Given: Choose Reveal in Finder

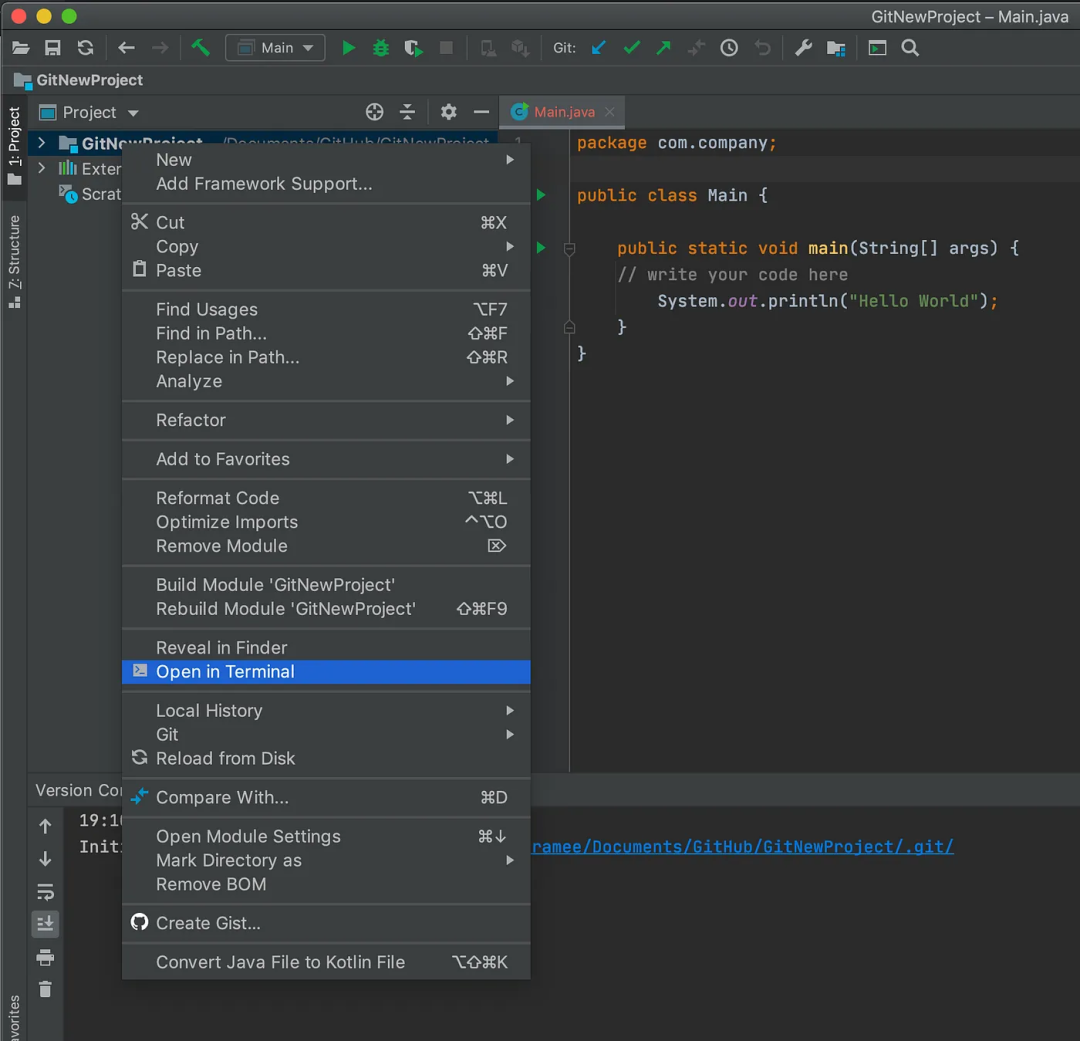Looking at the screenshot, I should tap(326, 648).
